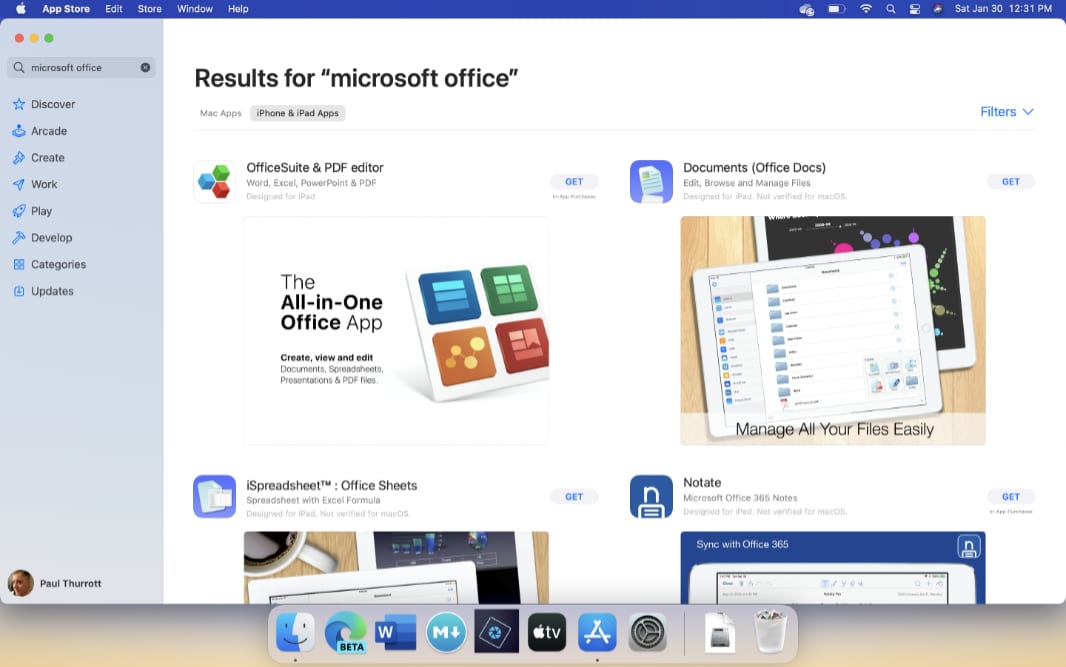
Task: Get iSpreadsheet Office Sheets
Action: point(574,497)
